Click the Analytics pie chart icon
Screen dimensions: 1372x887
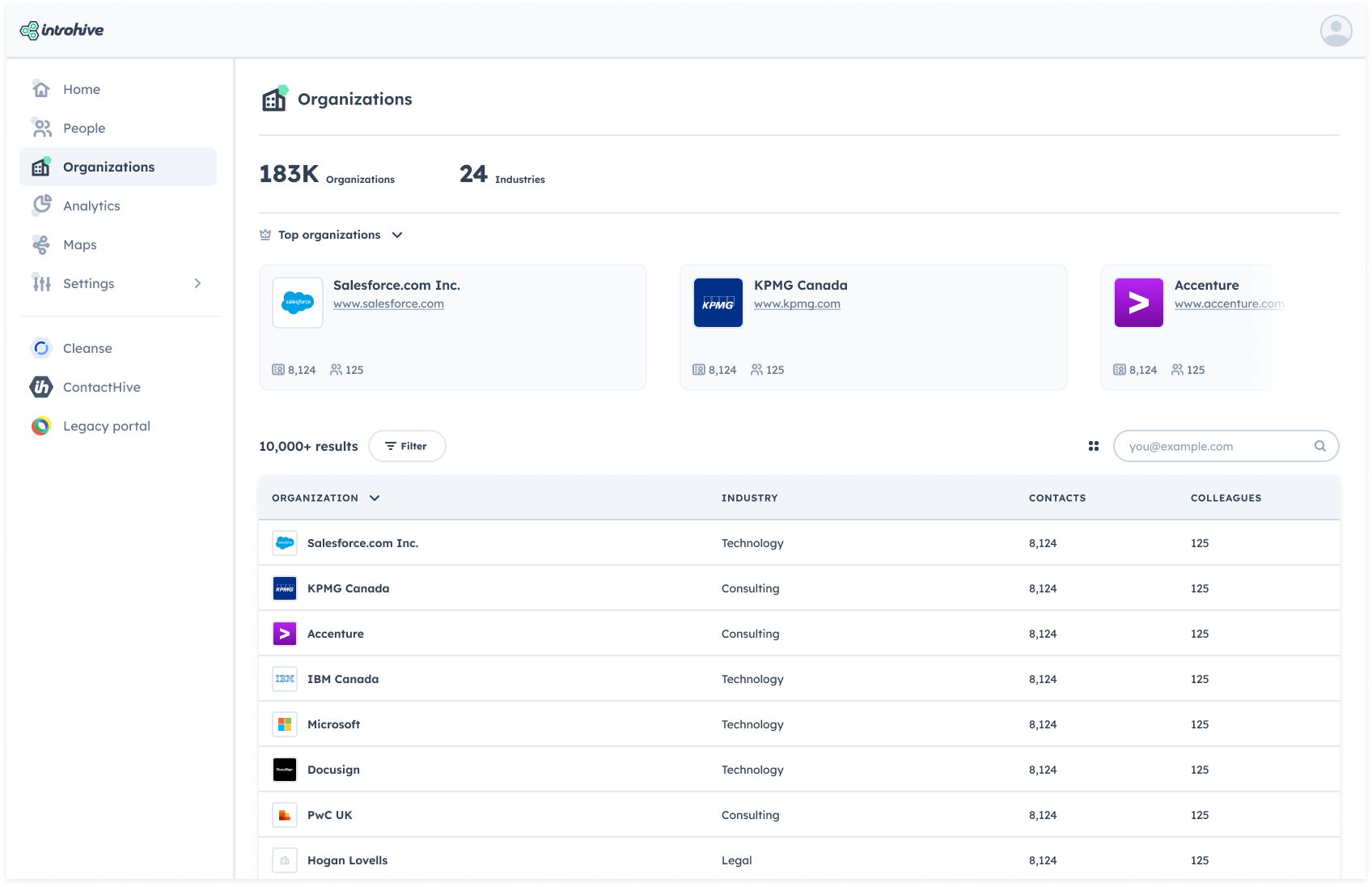pyautogui.click(x=41, y=206)
